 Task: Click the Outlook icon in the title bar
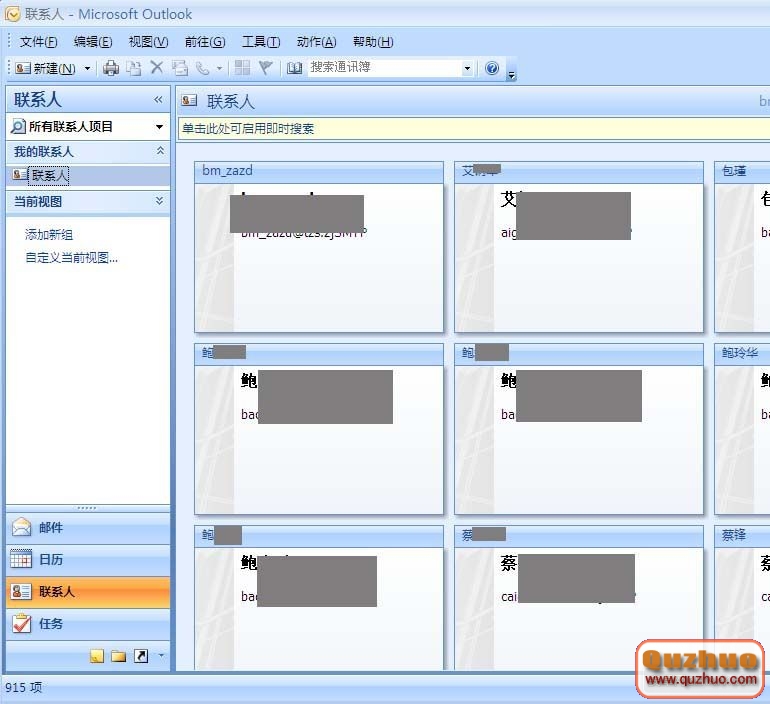[x=12, y=14]
